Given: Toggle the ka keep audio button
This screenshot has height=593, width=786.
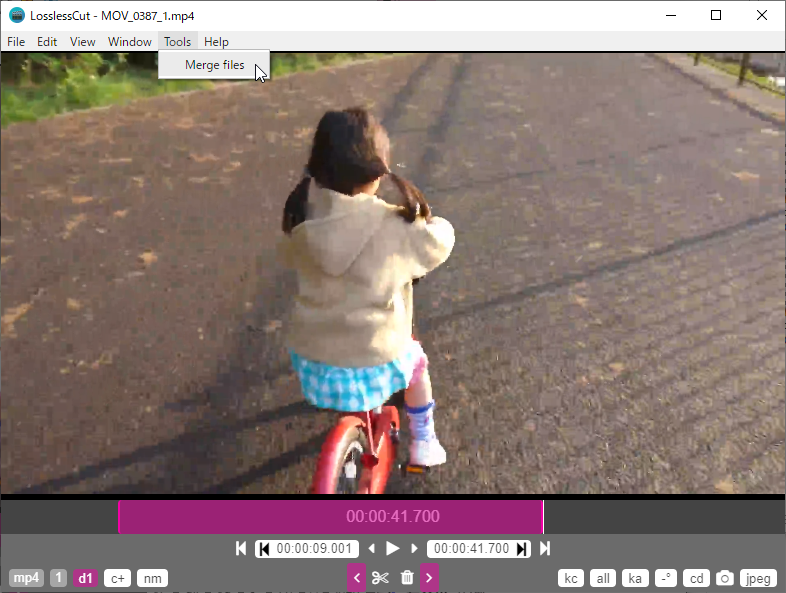Looking at the screenshot, I should pyautogui.click(x=635, y=578).
